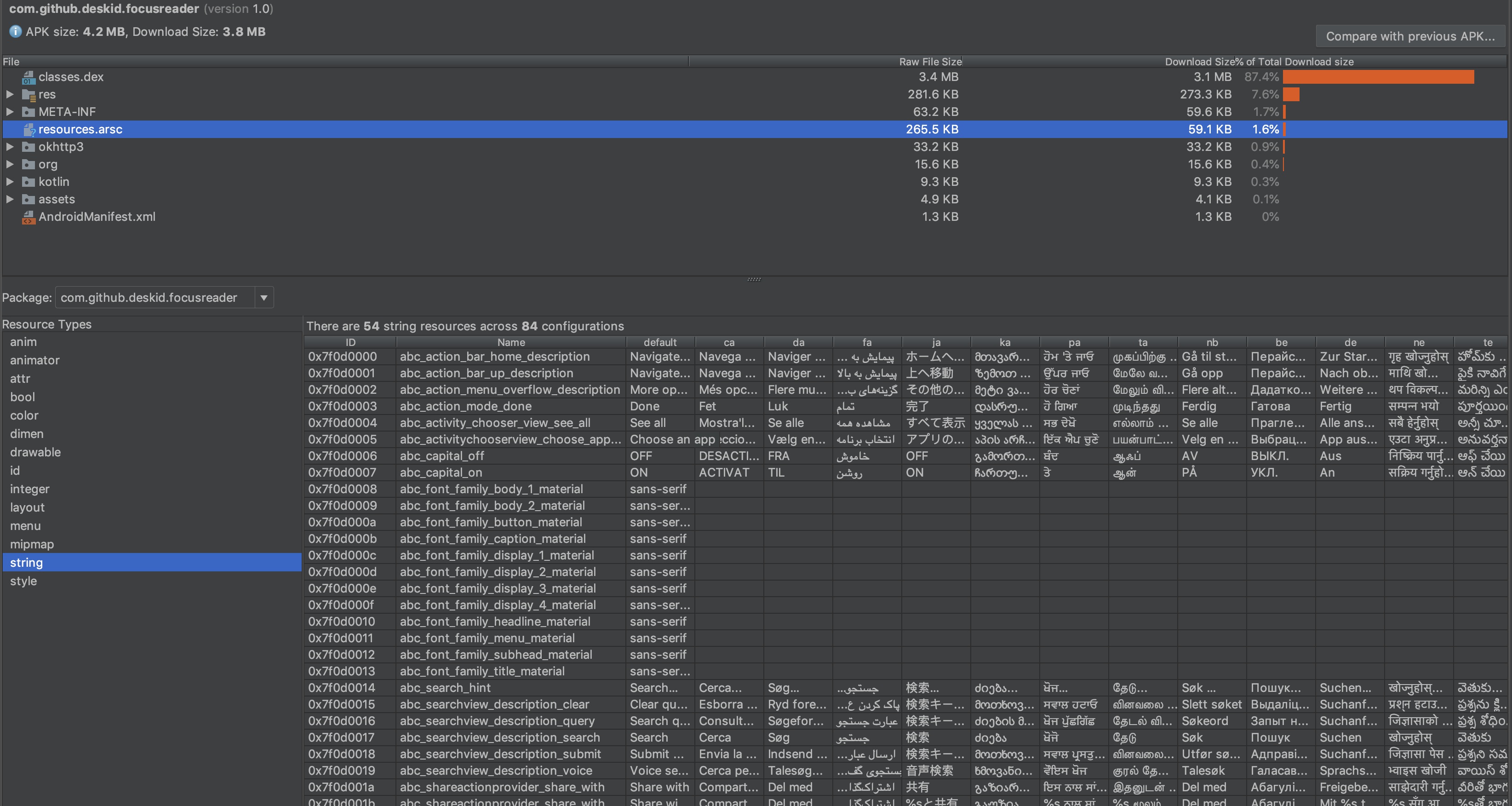Sort by Raw File Size column header

click(x=930, y=62)
